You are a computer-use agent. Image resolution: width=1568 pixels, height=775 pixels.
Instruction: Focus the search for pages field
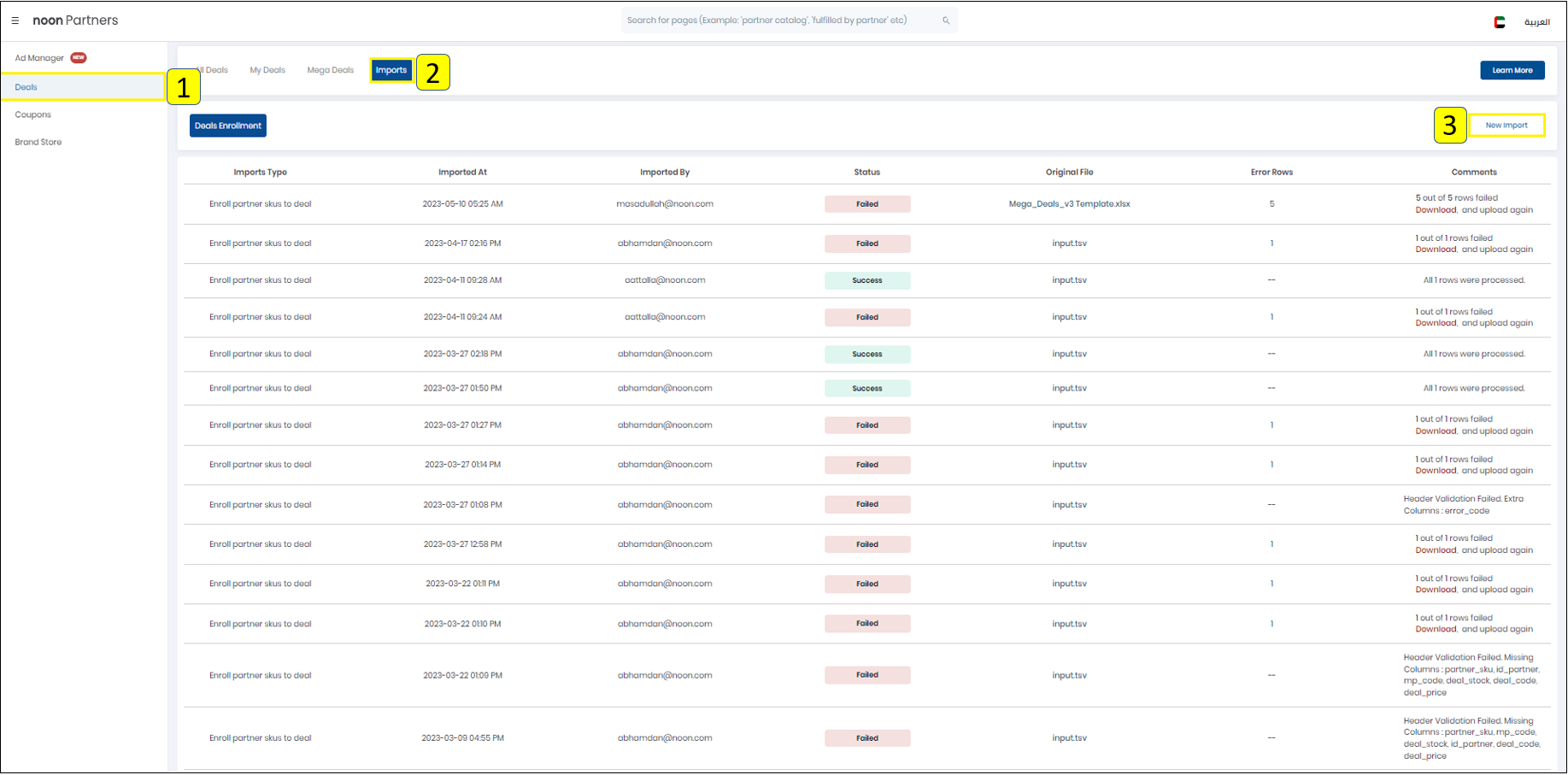tap(778, 21)
